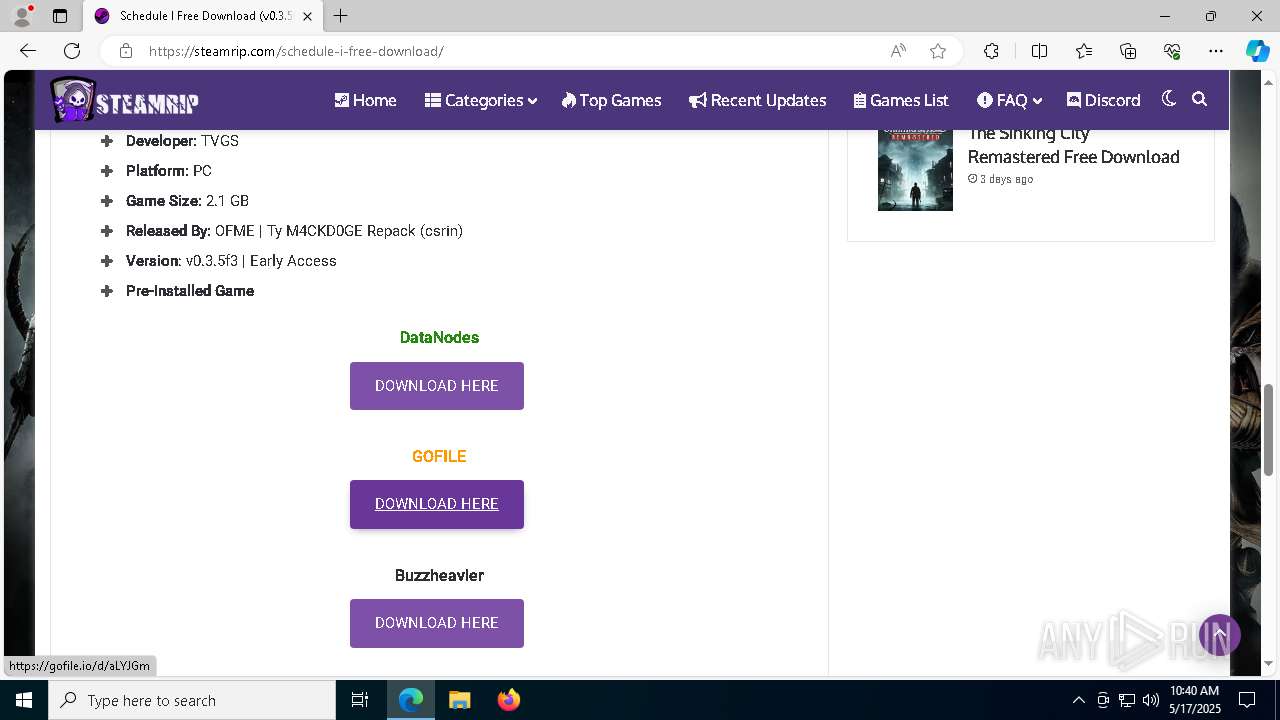Show hidden system tray icons

1078,700
